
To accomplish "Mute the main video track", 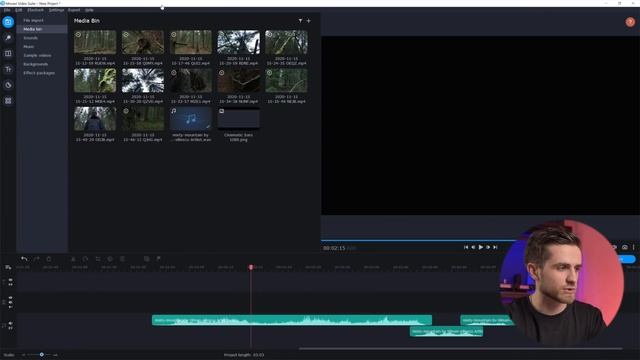I will 10,302.
